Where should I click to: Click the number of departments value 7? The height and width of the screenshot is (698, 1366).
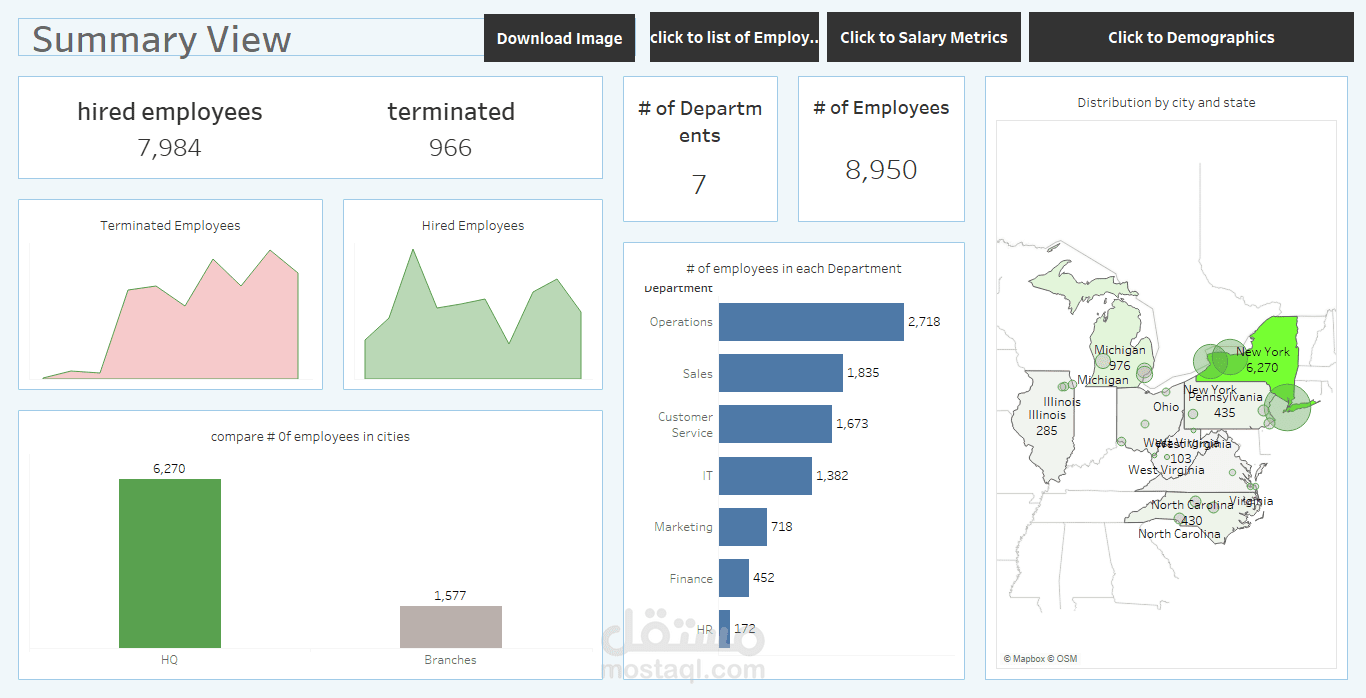[699, 184]
